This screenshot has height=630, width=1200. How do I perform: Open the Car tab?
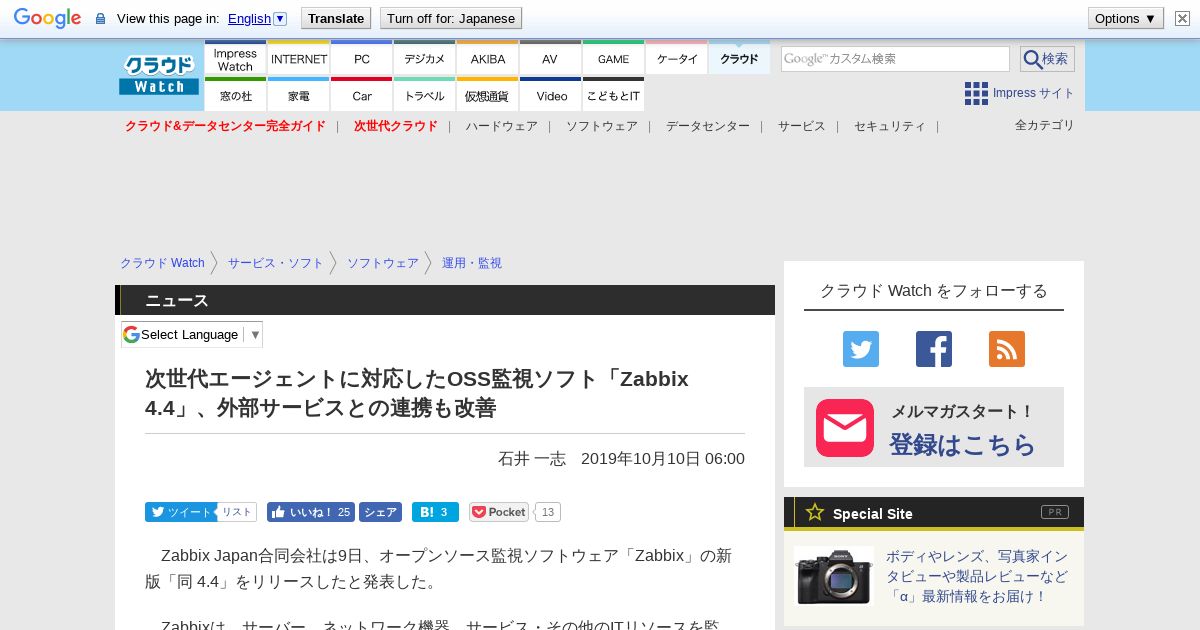[x=361, y=95]
